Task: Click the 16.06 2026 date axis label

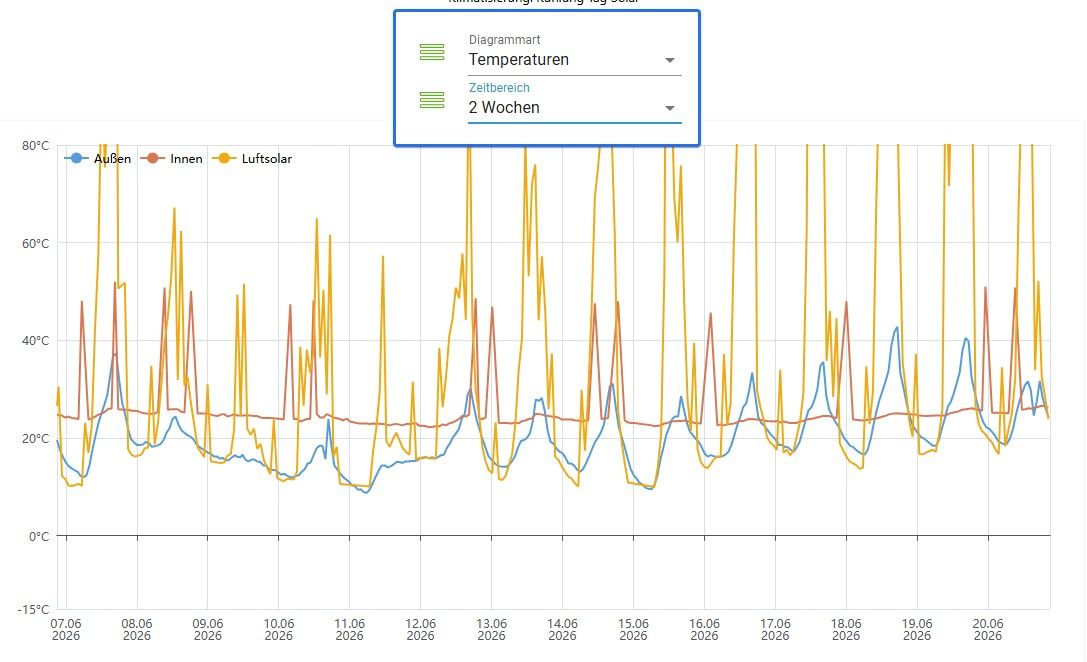Action: pos(704,629)
